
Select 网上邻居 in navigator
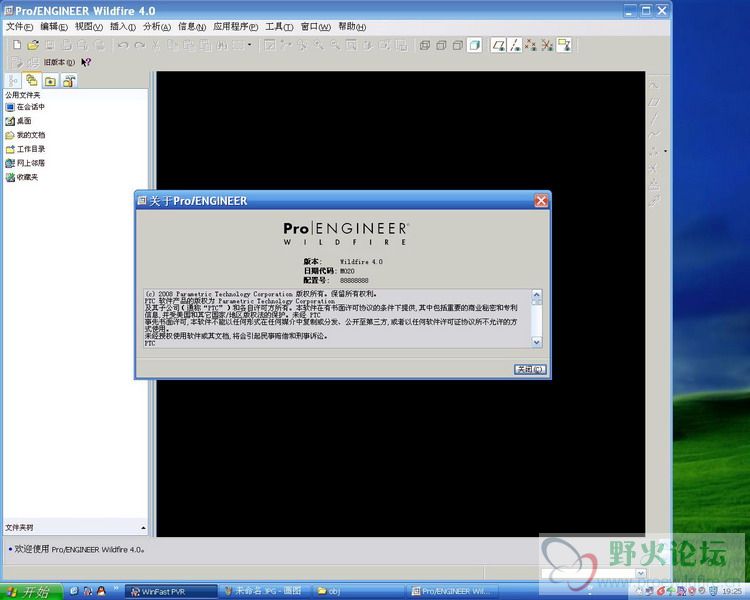pos(25,163)
